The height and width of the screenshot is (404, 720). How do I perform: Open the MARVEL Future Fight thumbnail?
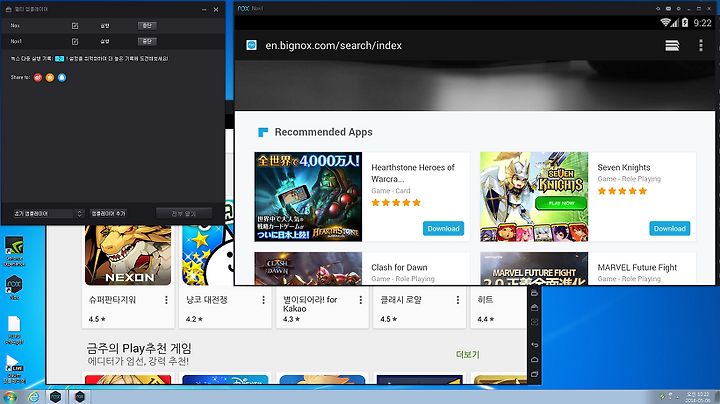tap(534, 269)
